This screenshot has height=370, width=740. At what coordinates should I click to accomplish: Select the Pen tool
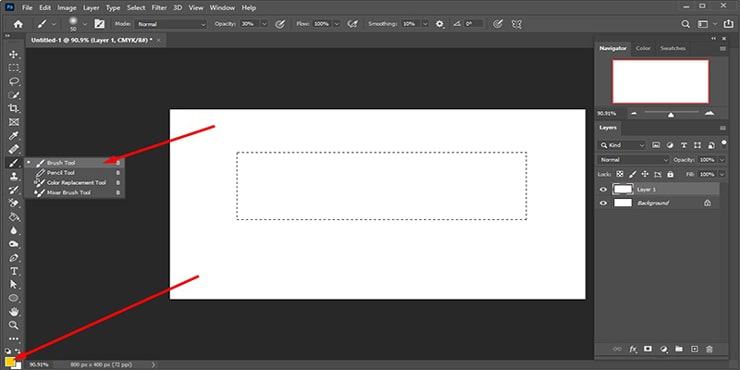click(x=14, y=258)
